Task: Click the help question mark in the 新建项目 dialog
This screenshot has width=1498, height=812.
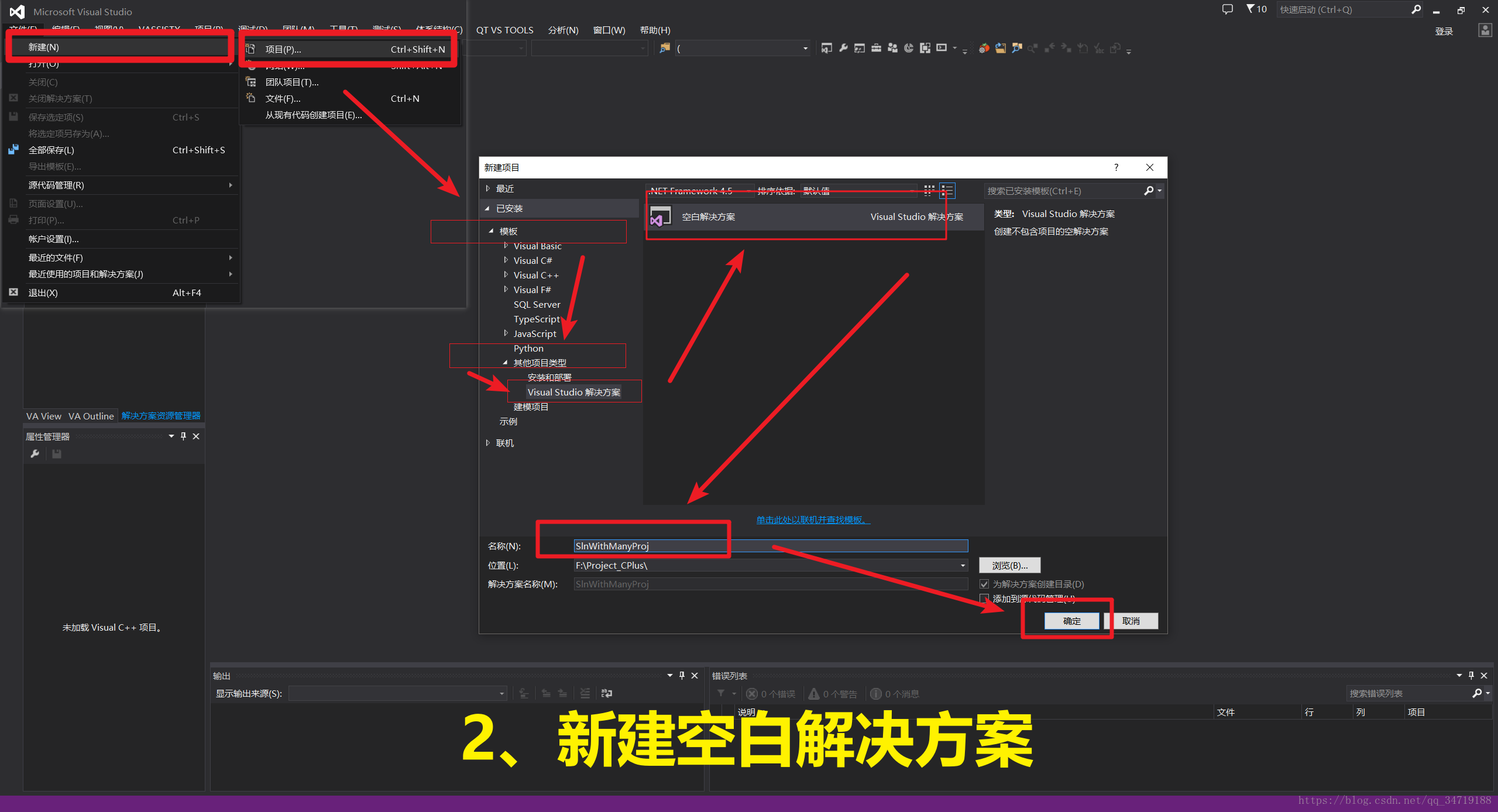Action: 1116,167
